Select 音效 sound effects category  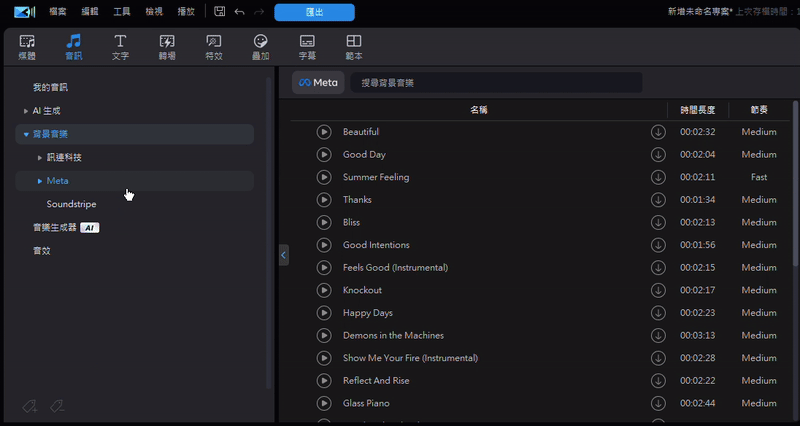[42, 251]
